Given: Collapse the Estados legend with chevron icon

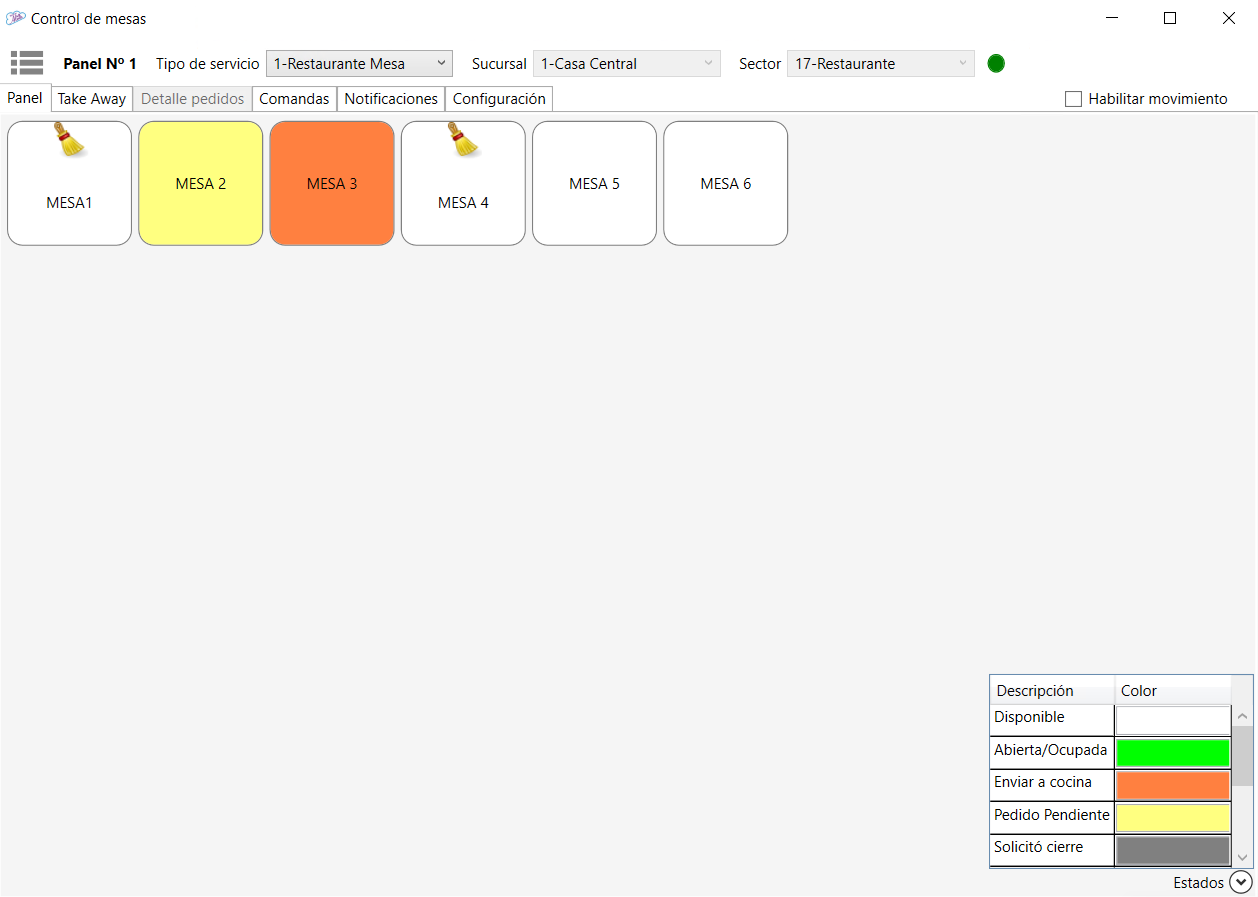Looking at the screenshot, I should [1240, 882].
